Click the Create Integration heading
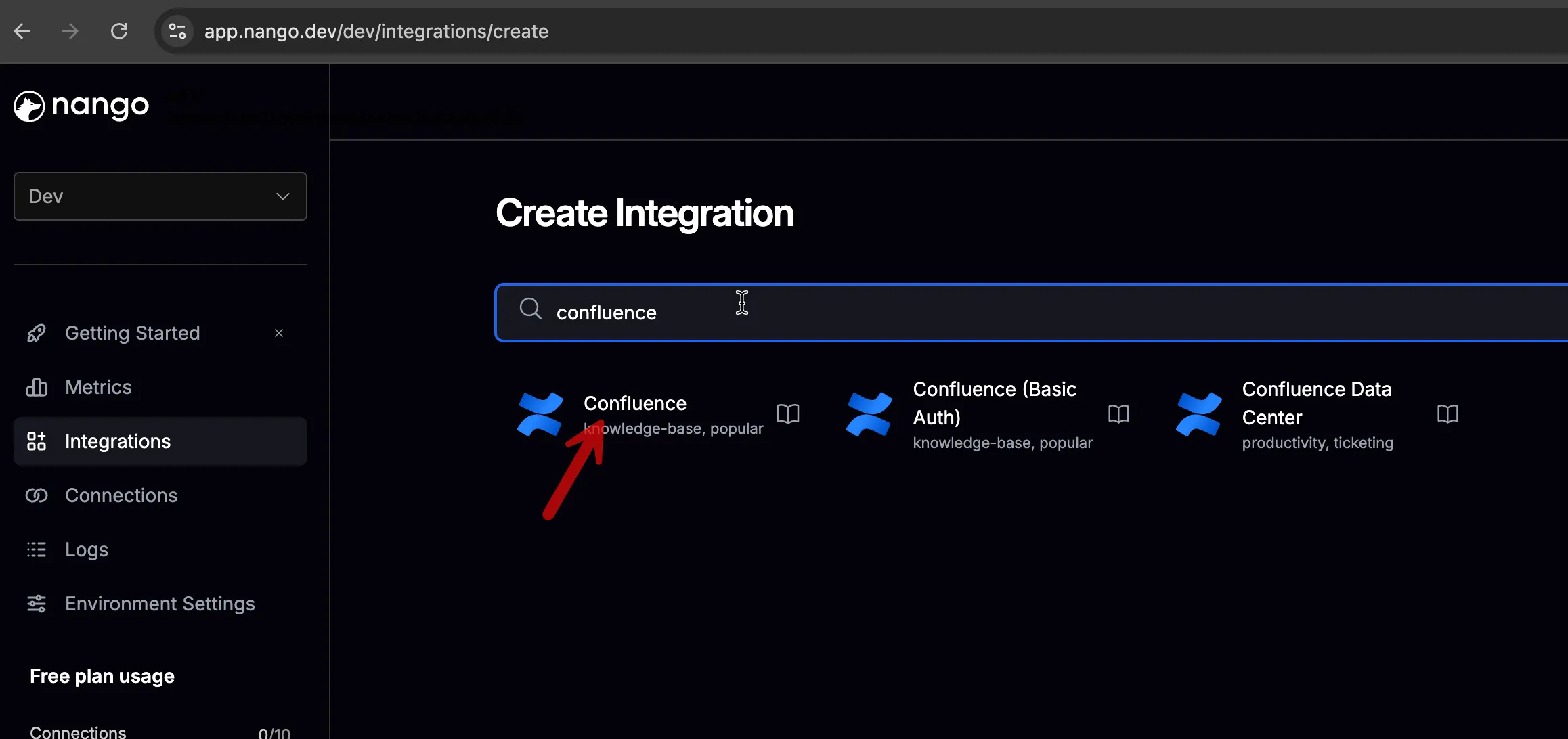 tap(645, 213)
